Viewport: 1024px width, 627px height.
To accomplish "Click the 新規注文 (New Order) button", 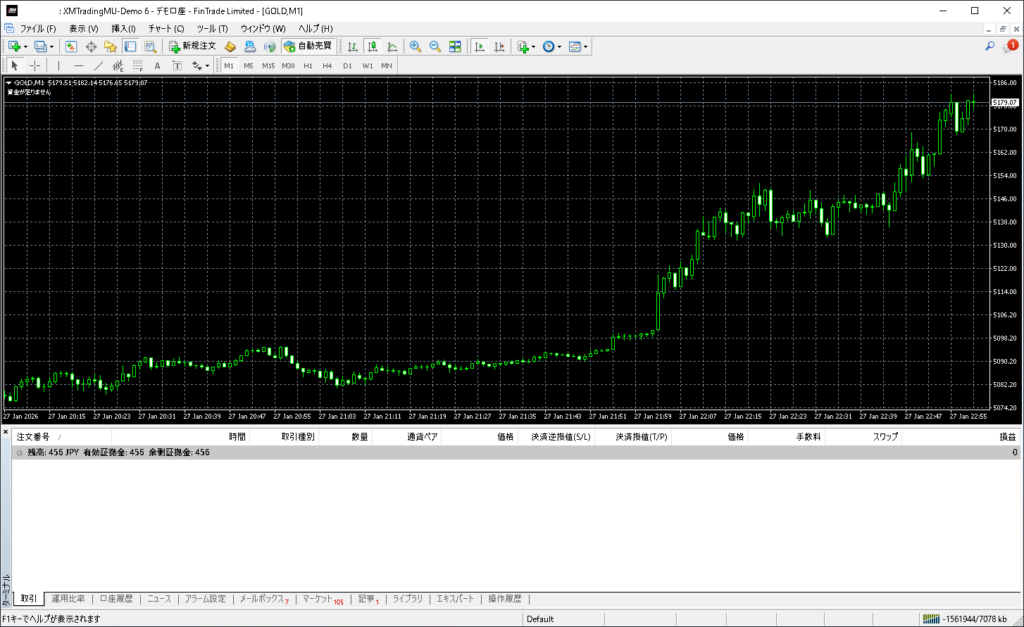I will [191, 46].
